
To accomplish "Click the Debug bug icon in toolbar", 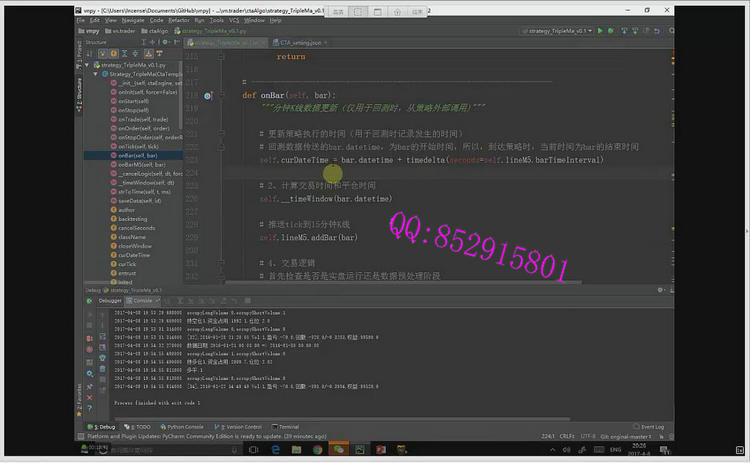I will [x=612, y=31].
